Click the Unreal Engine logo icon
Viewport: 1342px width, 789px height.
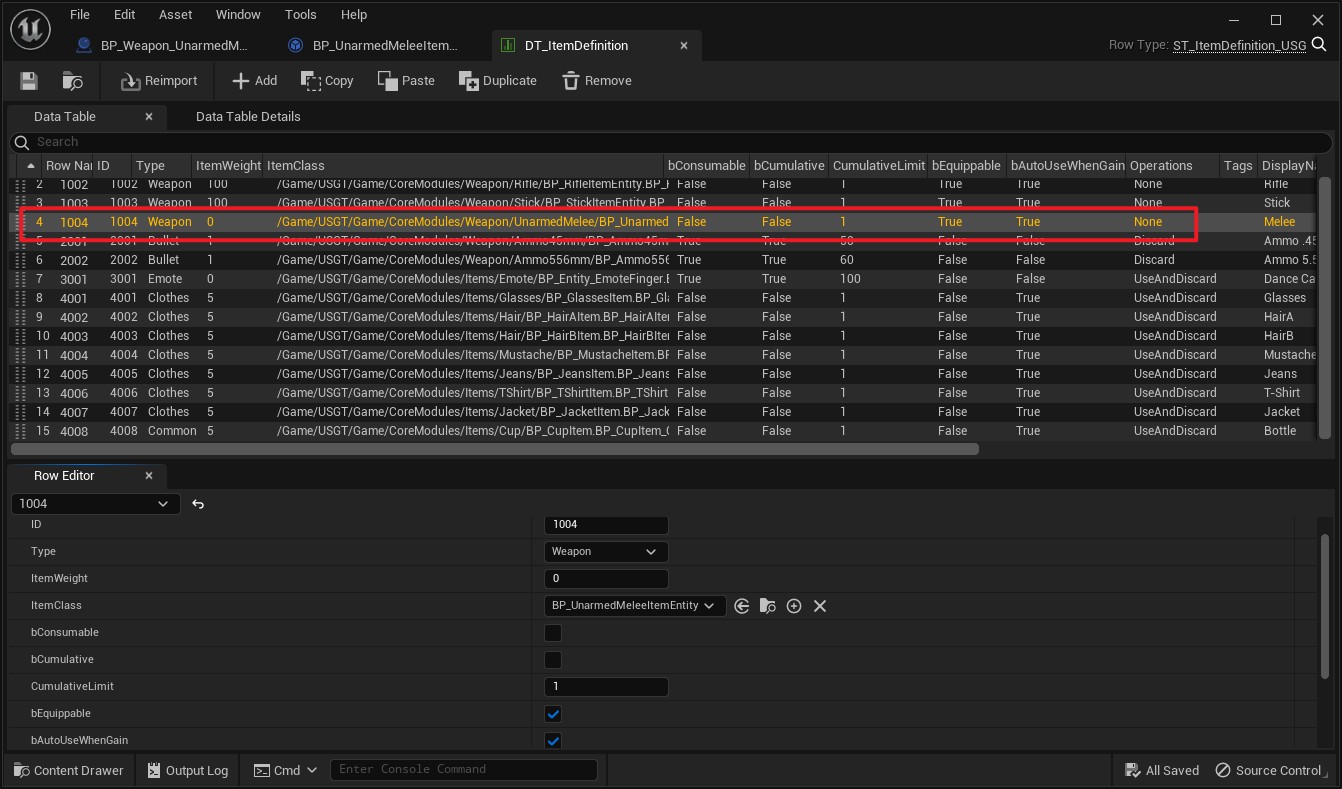(x=30, y=30)
